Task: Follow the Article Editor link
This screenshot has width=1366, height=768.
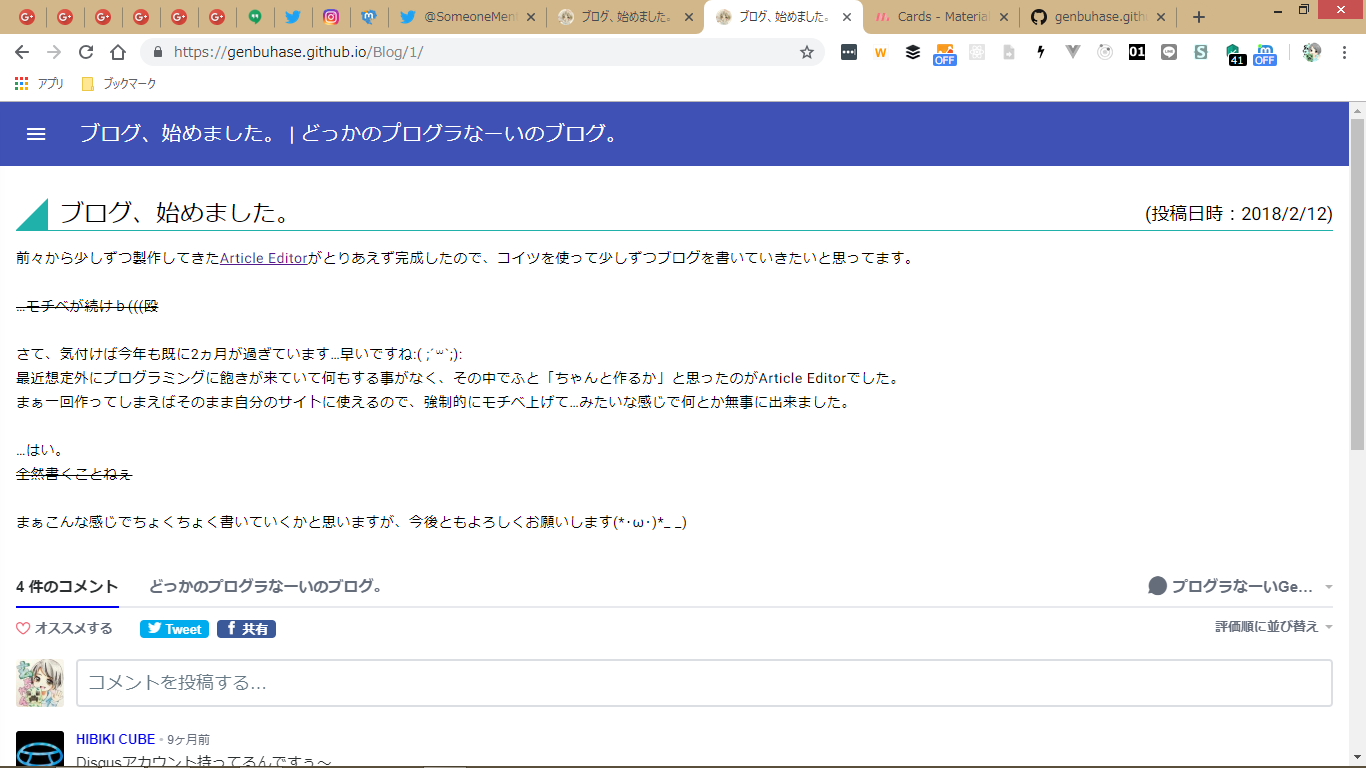Action: 264,258
